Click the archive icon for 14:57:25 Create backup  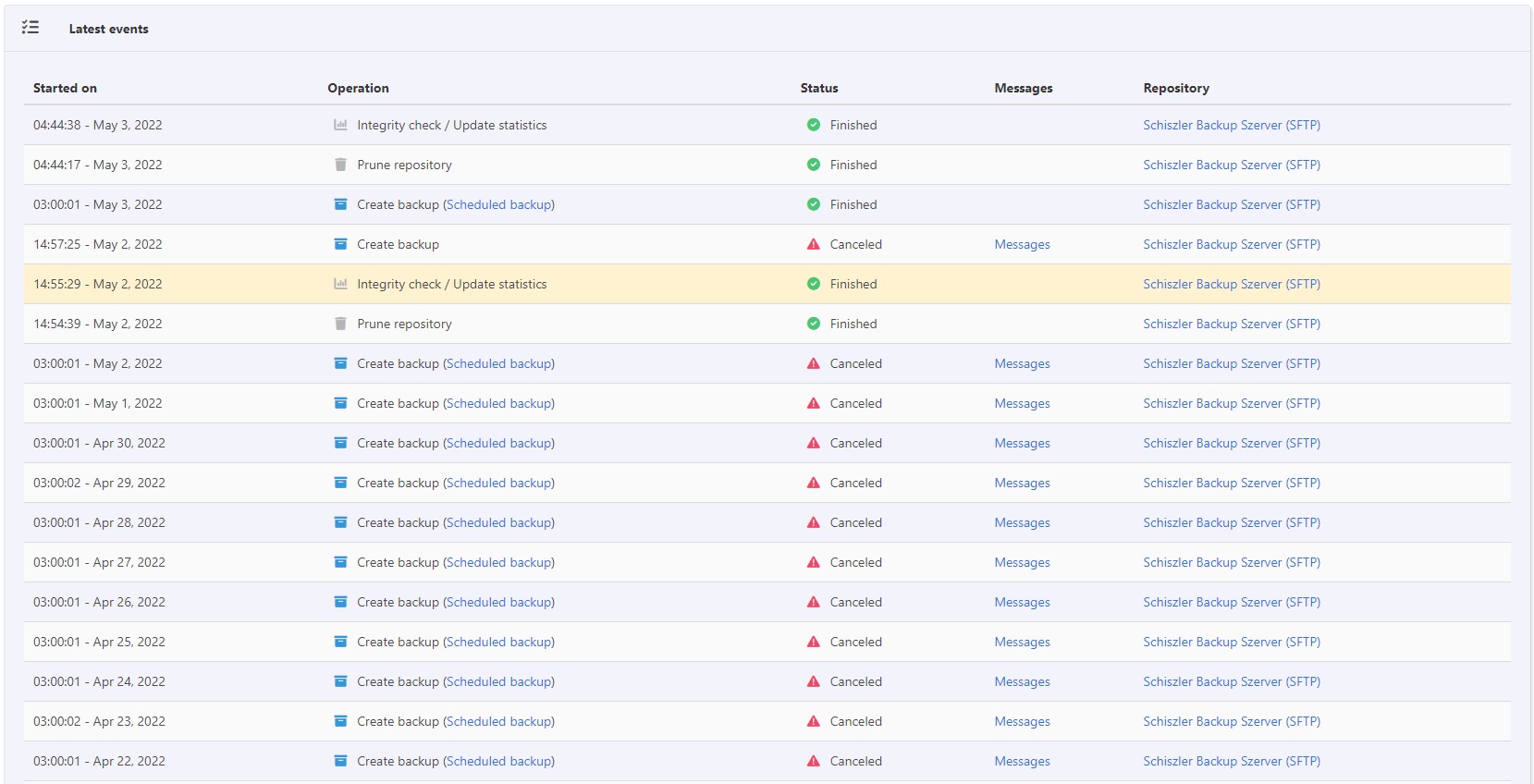pyautogui.click(x=340, y=244)
